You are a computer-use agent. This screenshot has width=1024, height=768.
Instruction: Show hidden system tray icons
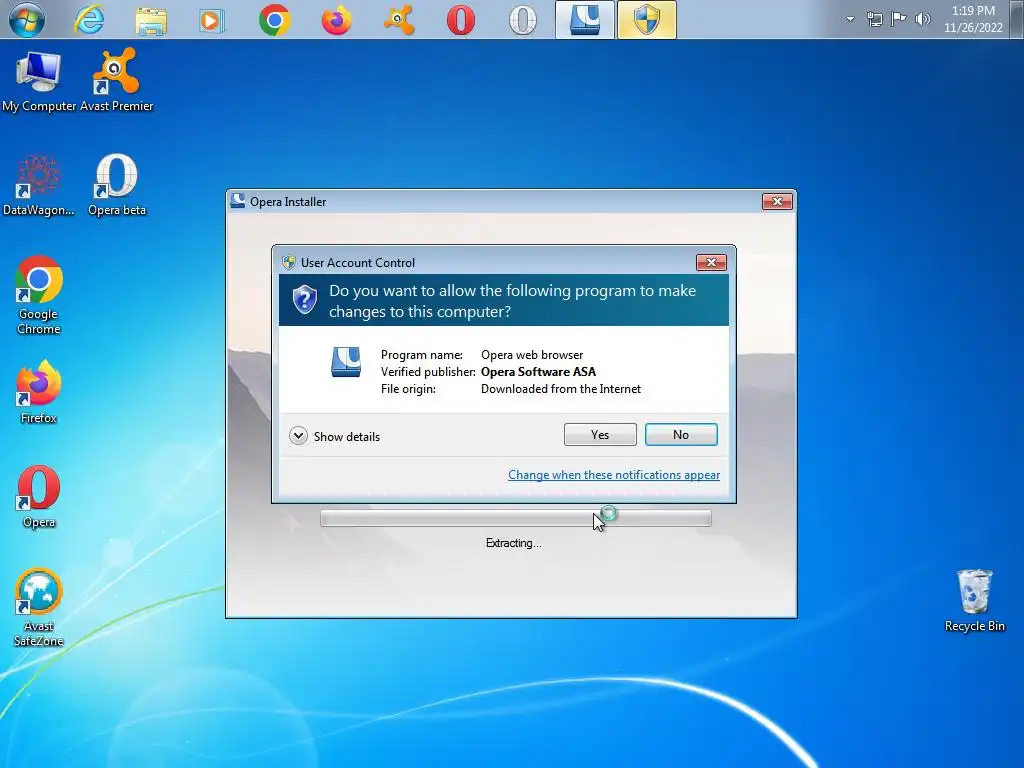coord(850,19)
